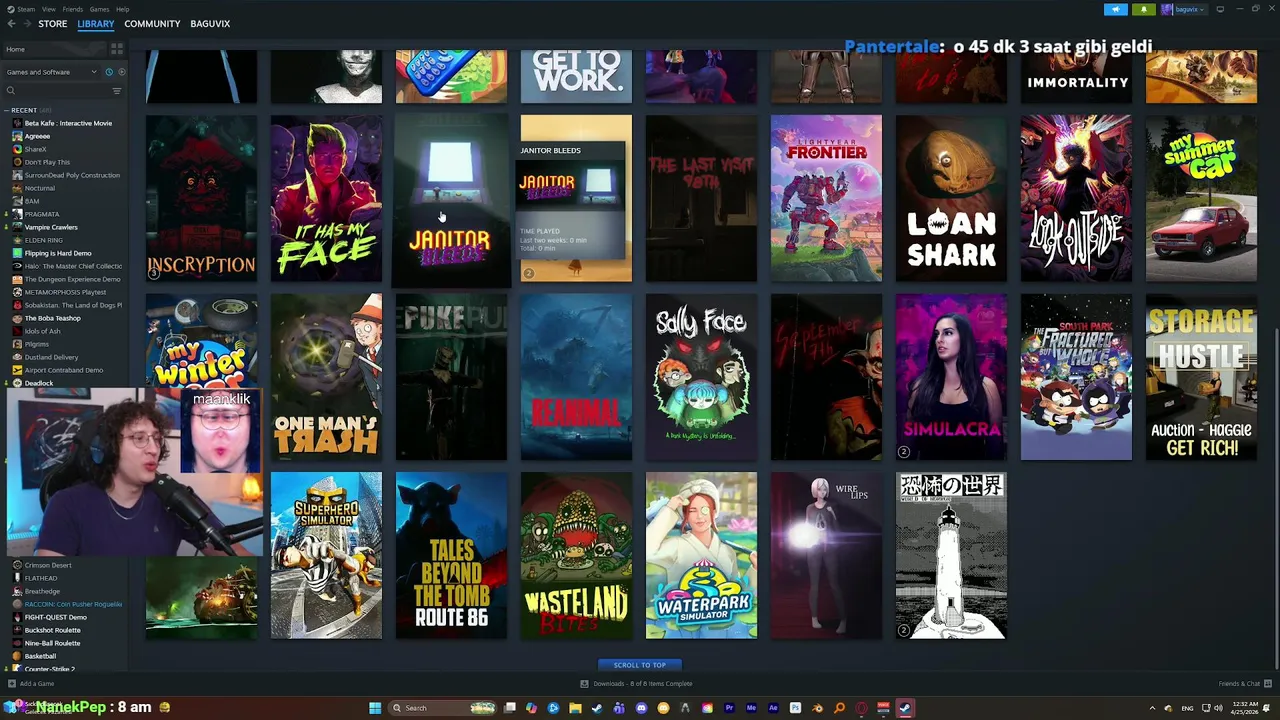Select Dustland Delivery in list

pyautogui.click(x=51, y=357)
